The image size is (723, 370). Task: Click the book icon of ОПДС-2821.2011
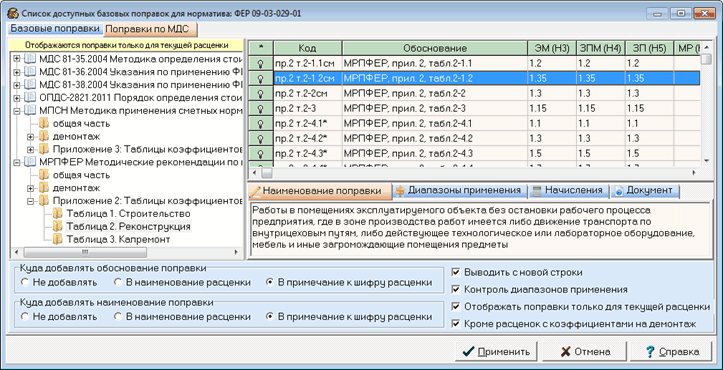pos(30,98)
